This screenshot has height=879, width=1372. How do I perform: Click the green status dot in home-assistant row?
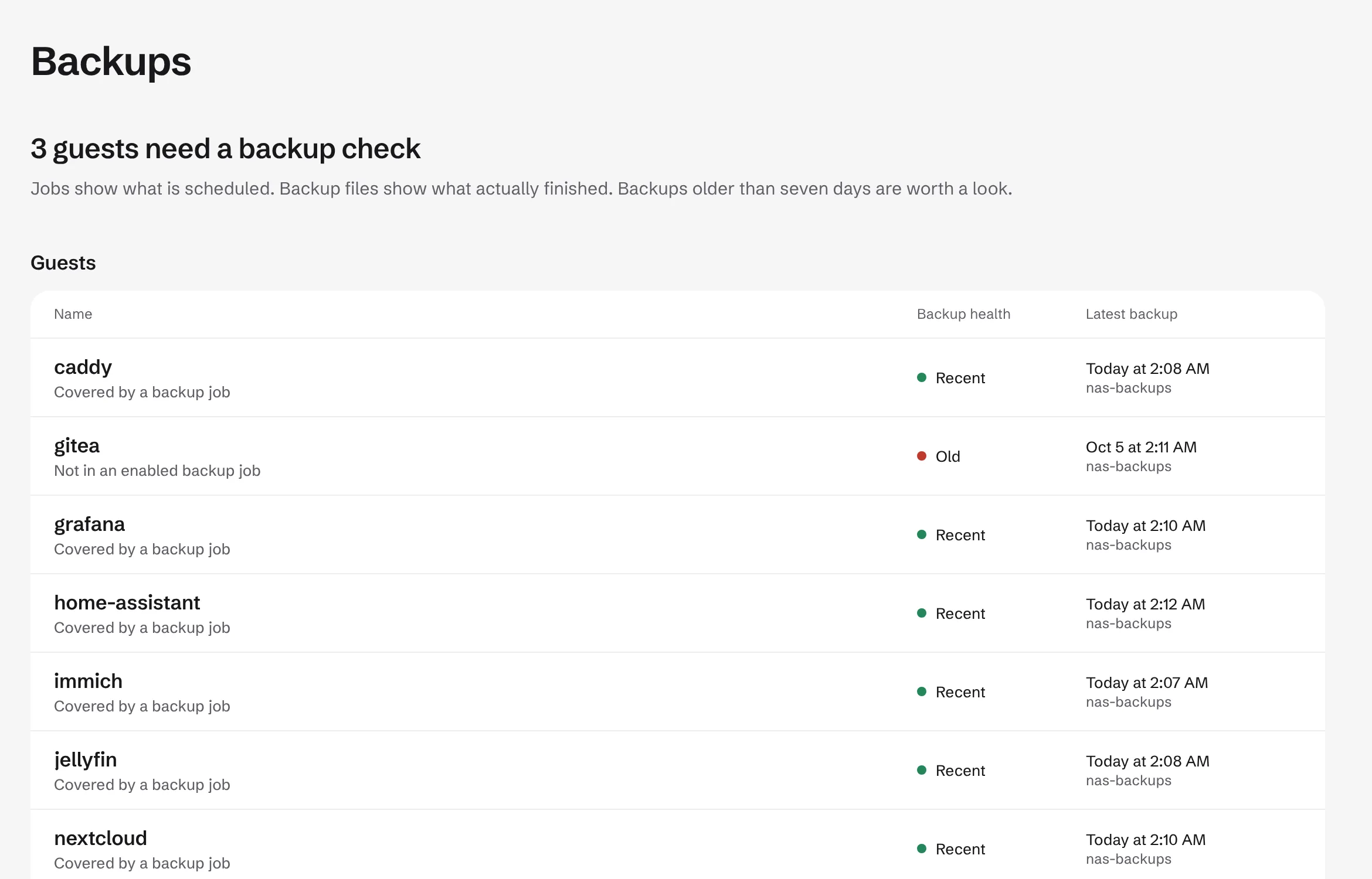click(922, 613)
